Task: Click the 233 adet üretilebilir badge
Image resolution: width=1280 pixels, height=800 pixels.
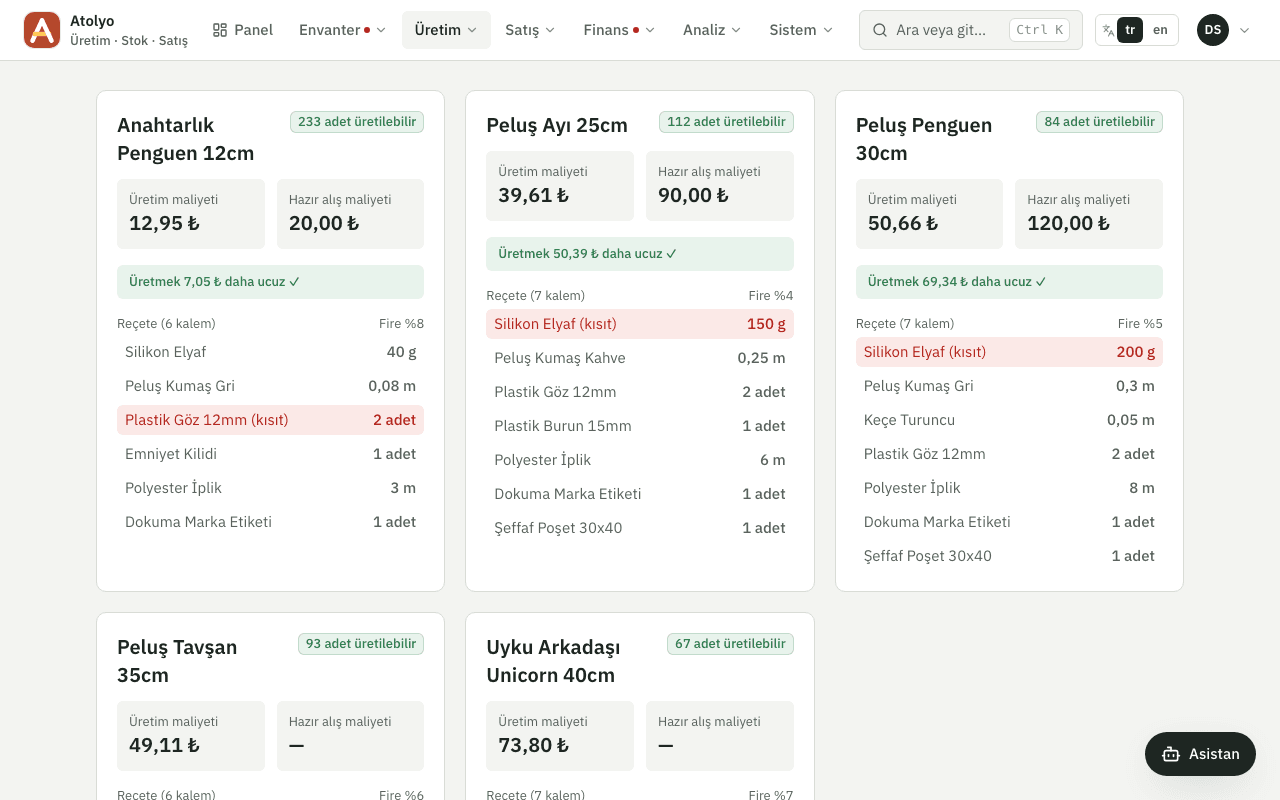Action: [x=357, y=122]
